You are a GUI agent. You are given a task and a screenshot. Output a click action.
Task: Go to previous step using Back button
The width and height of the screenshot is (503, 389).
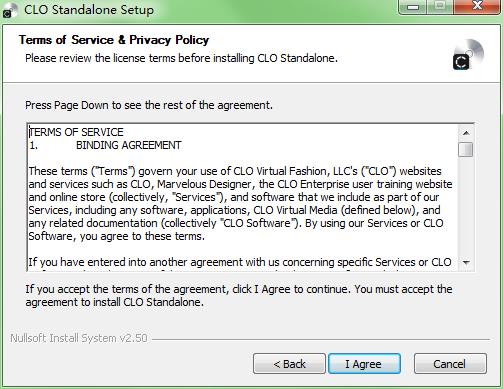[289, 364]
